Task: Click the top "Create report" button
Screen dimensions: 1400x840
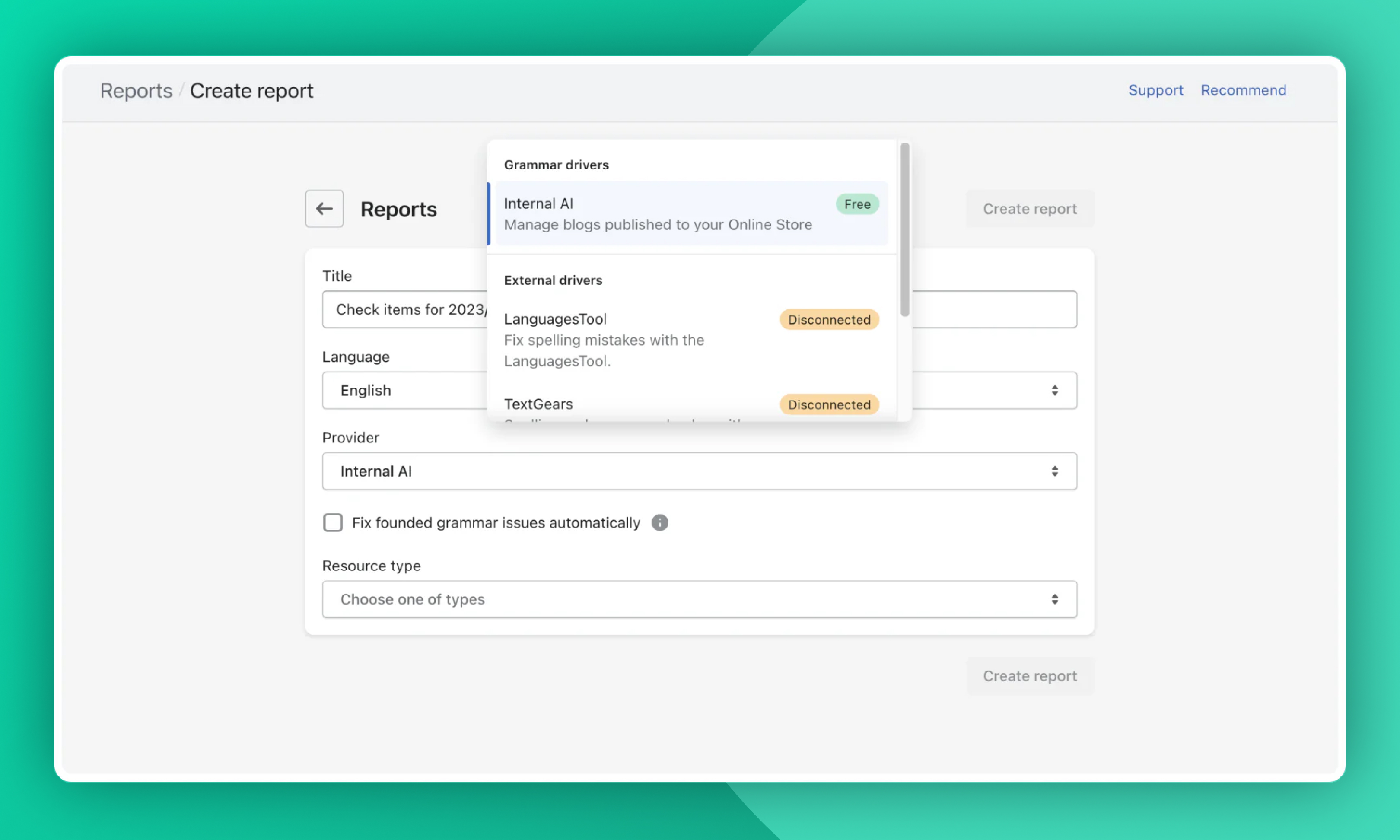Action: click(x=1029, y=208)
